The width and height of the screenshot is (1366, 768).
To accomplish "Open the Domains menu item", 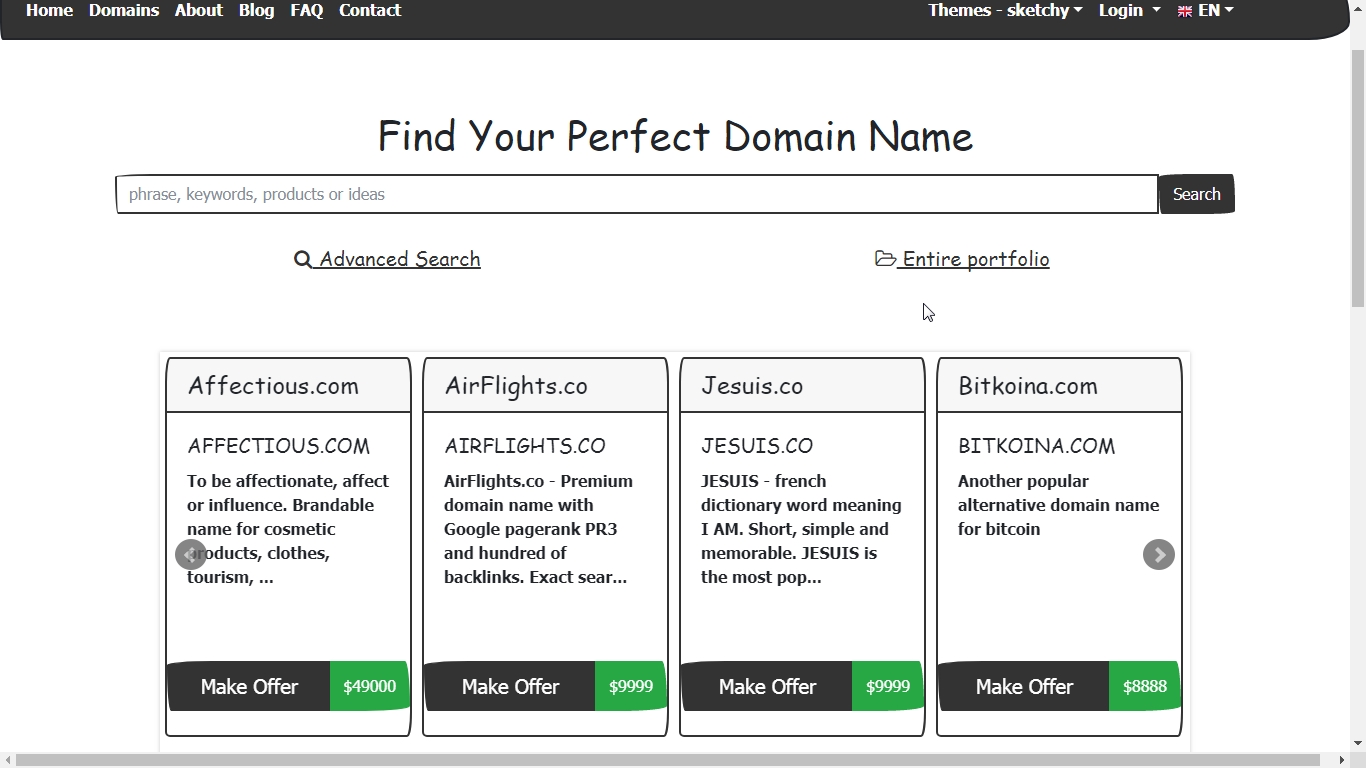I will (124, 10).
